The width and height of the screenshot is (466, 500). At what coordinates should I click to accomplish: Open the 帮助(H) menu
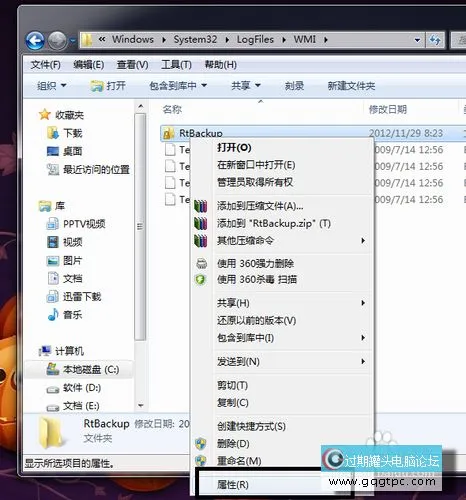221,64
